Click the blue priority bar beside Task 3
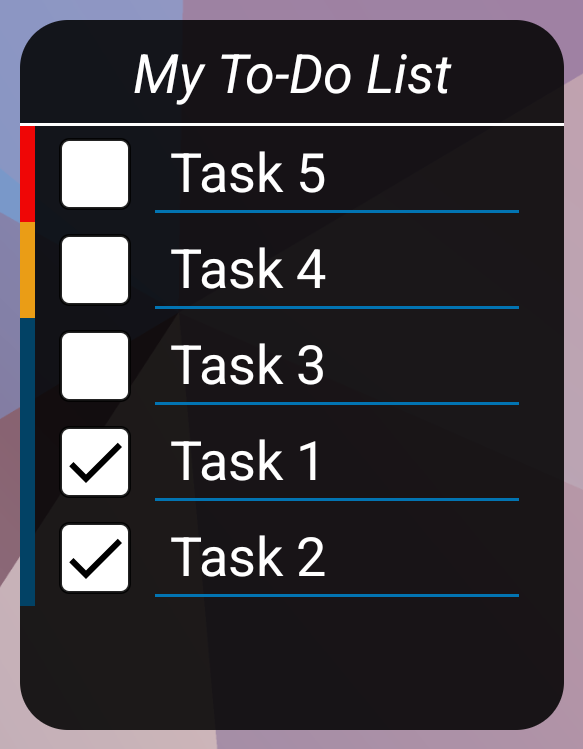This screenshot has height=749, width=583. click(x=27, y=366)
